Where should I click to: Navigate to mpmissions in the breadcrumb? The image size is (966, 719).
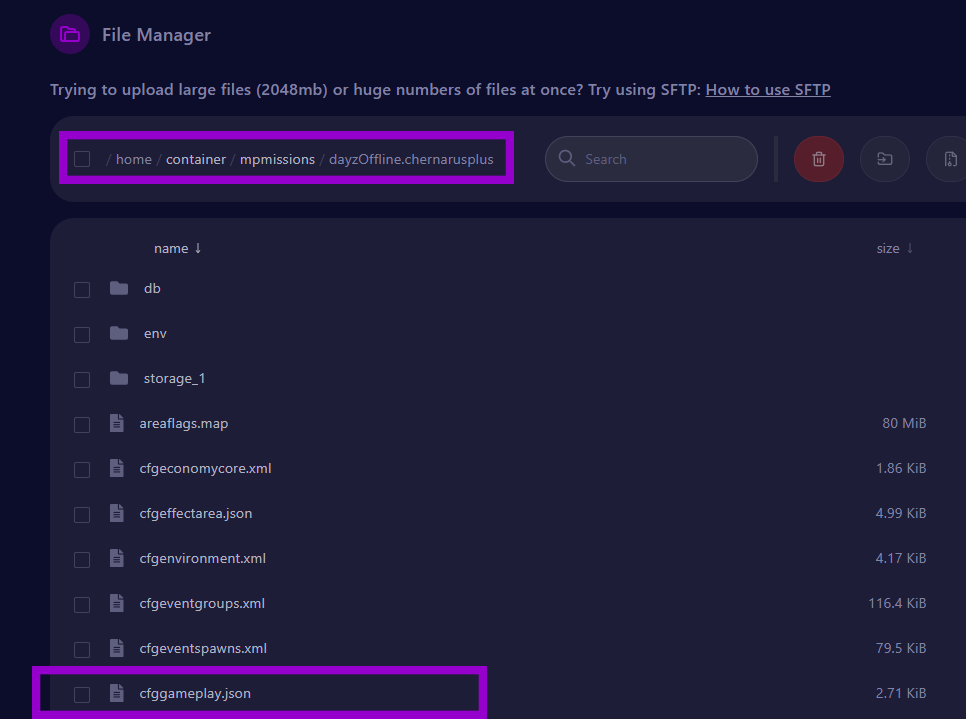(x=277, y=158)
